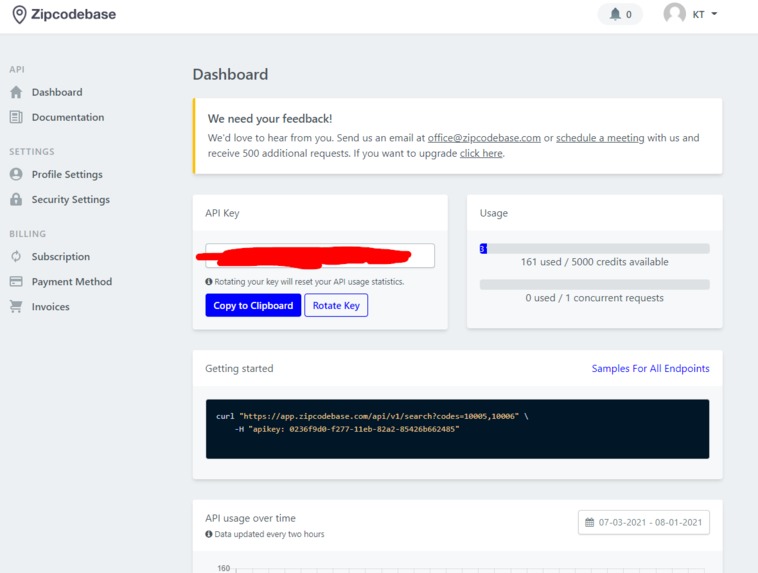Click the Dashboard page heading
Viewport: 758px width, 573px height.
point(230,74)
